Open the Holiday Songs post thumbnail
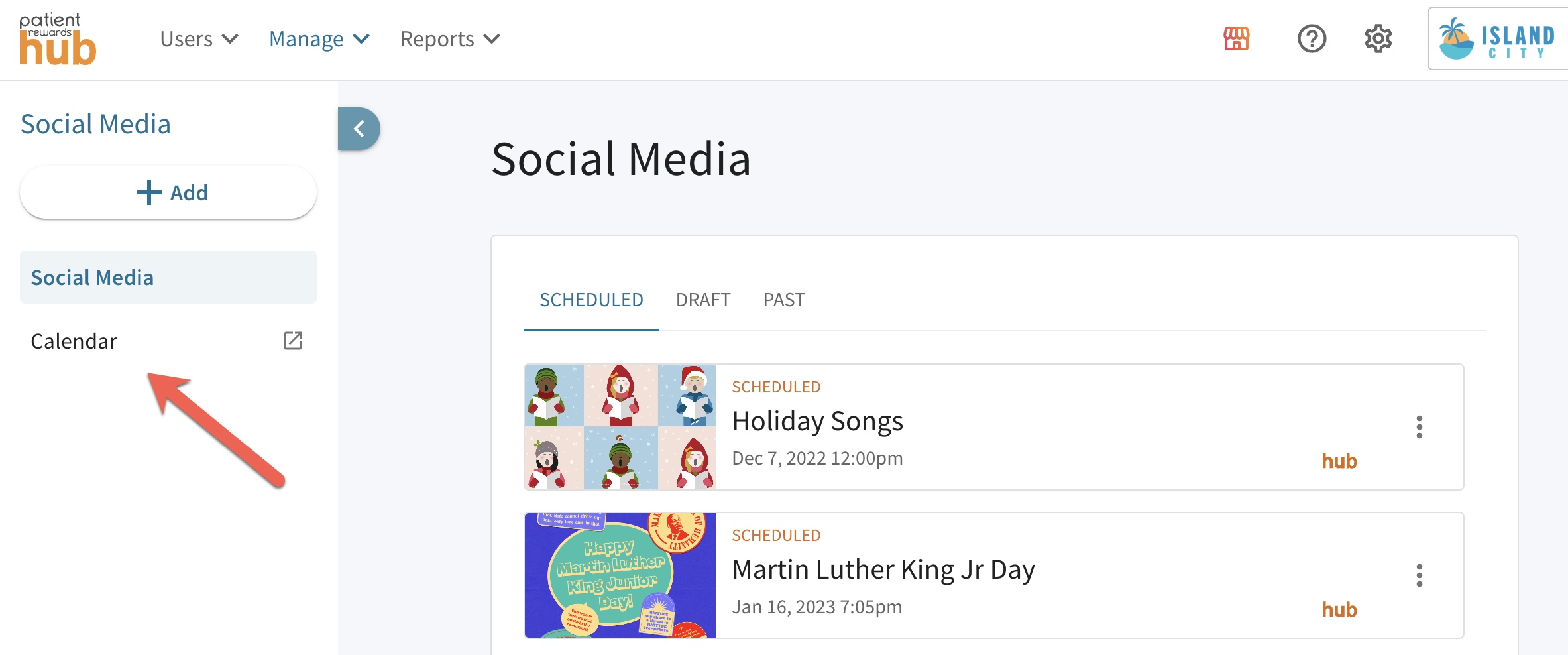This screenshot has width=1568, height=655. tap(620, 427)
